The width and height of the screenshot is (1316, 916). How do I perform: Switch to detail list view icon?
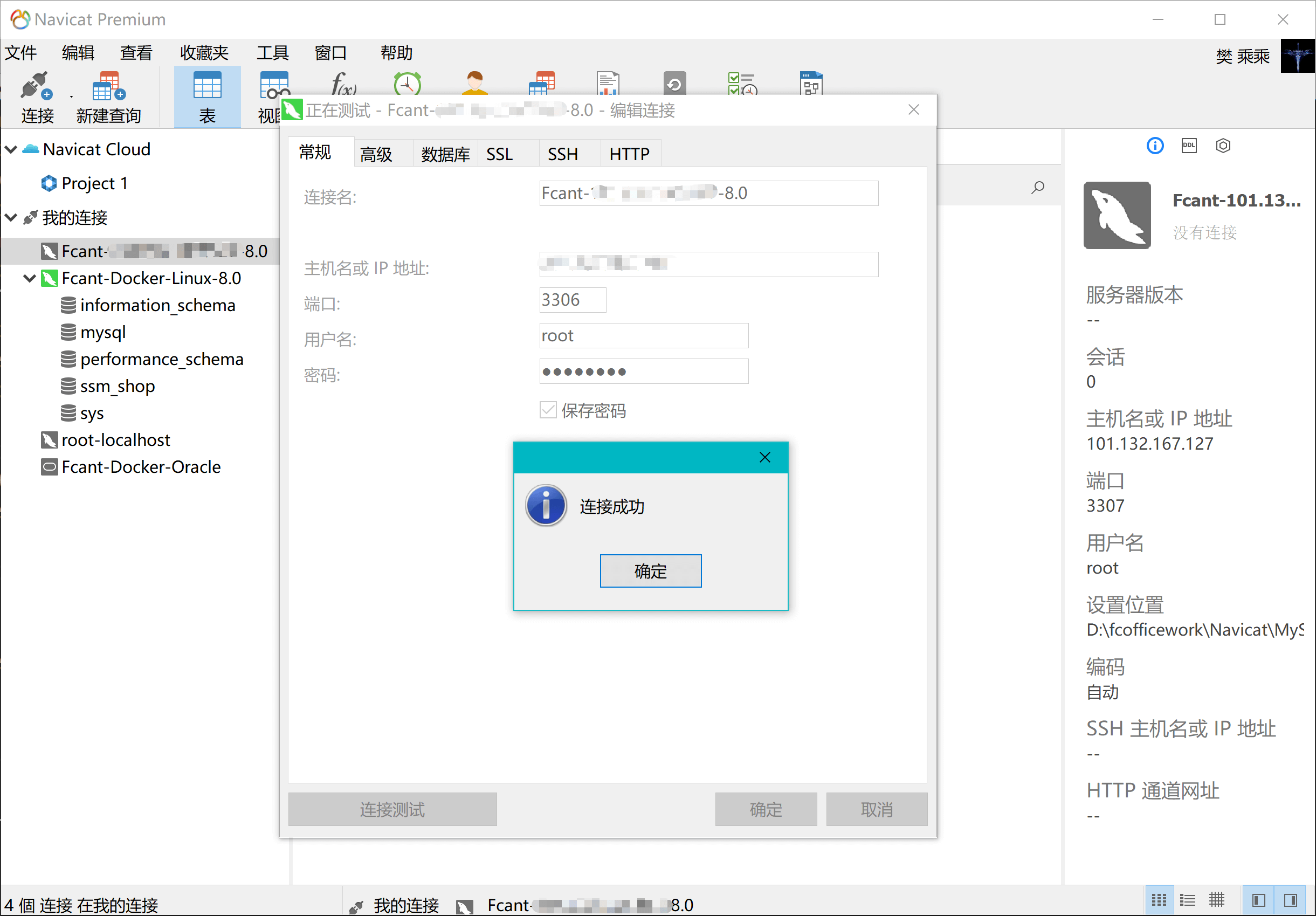coord(1188,900)
